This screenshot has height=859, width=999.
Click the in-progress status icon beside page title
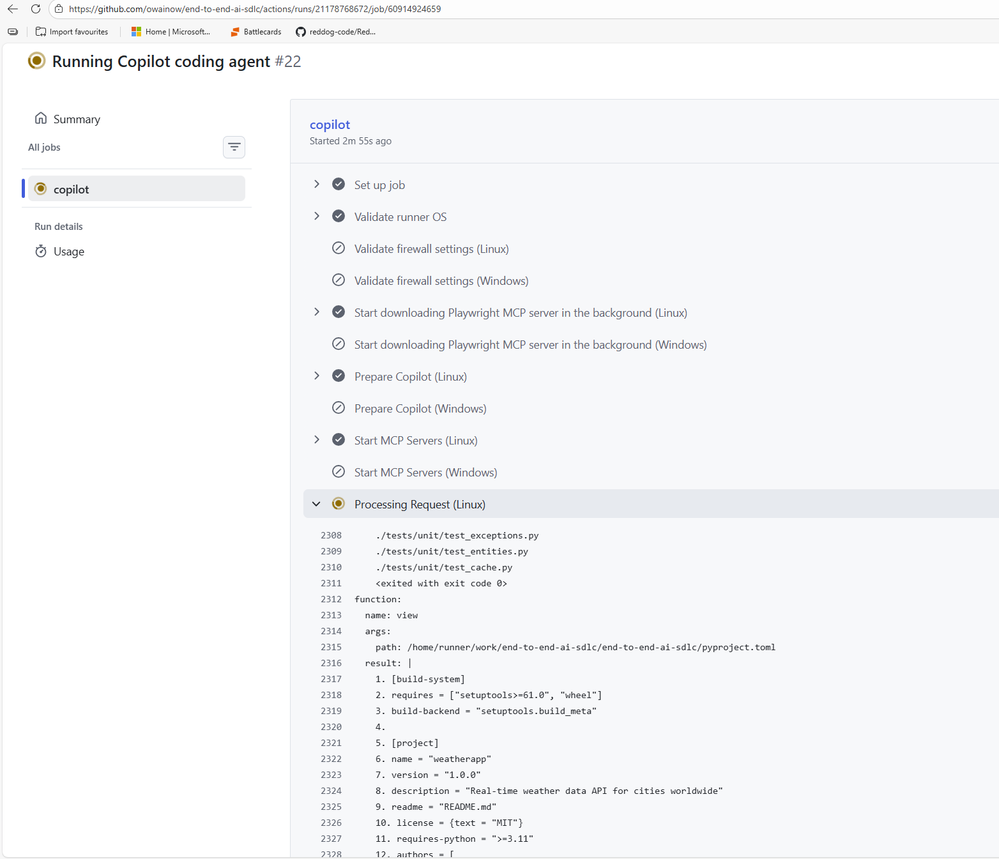(37, 61)
